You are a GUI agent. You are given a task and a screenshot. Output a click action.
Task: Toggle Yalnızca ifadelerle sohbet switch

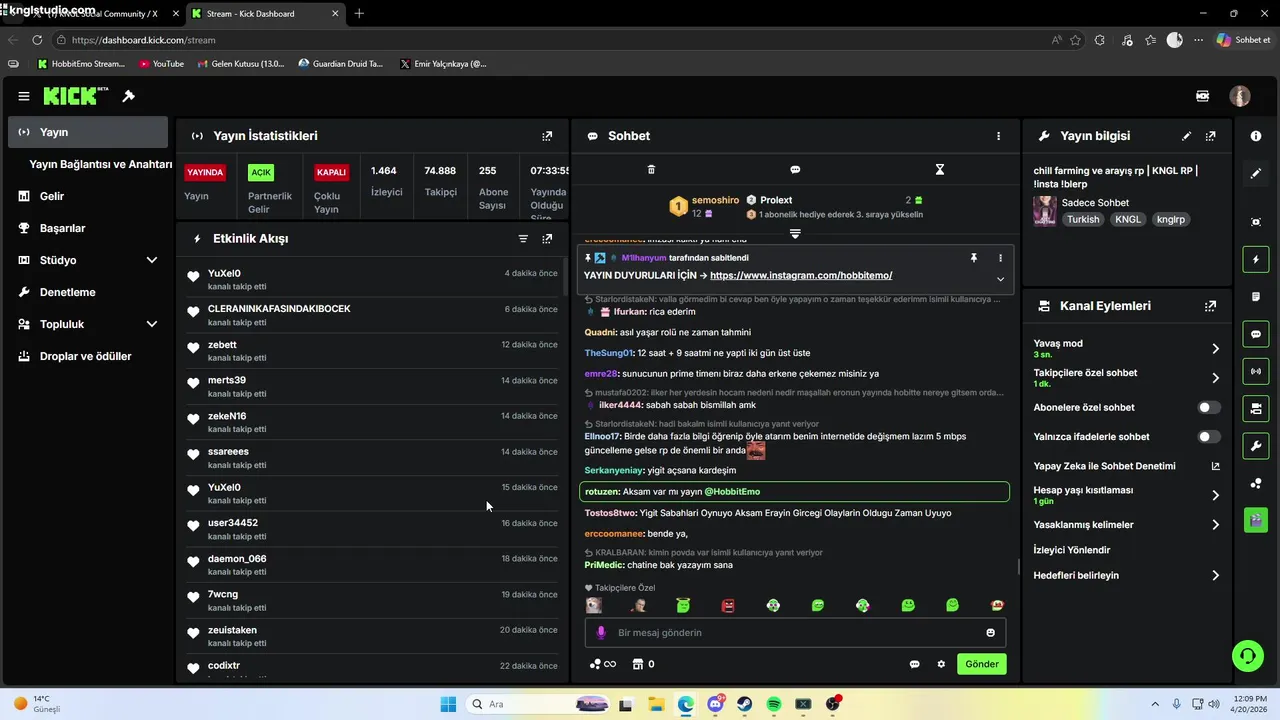tap(1209, 437)
